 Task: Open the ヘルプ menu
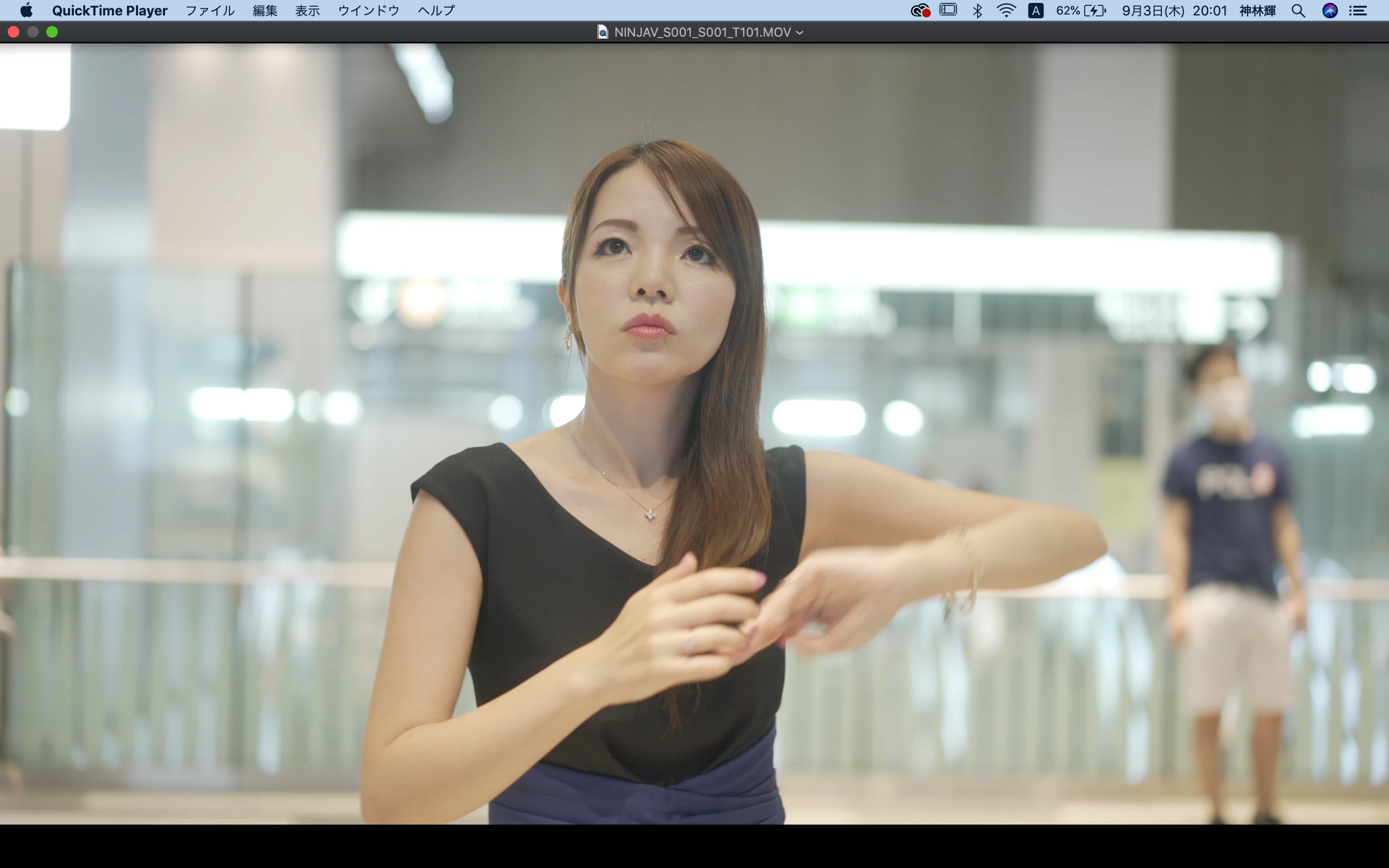point(436,10)
